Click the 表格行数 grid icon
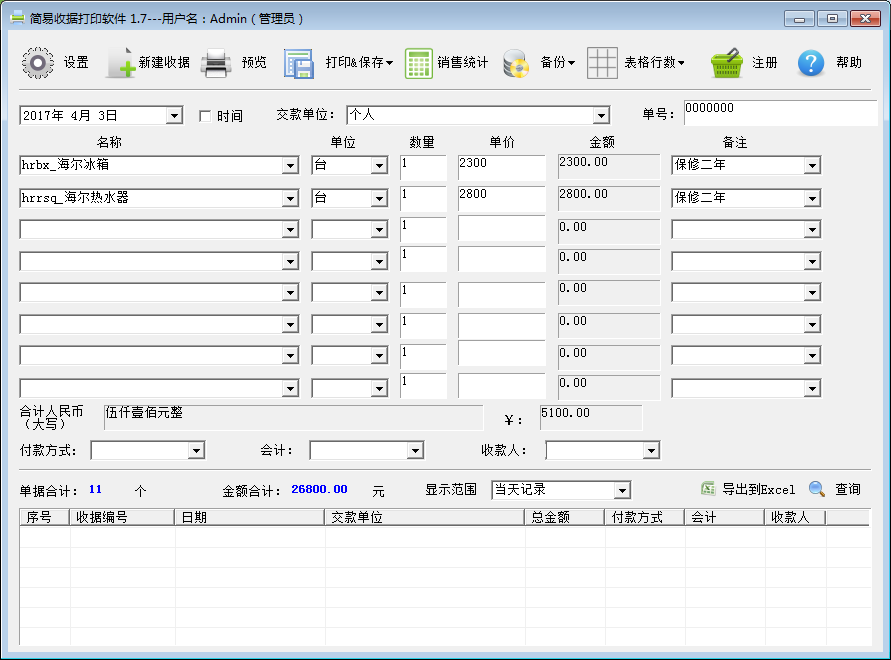891x660 pixels. pos(602,63)
